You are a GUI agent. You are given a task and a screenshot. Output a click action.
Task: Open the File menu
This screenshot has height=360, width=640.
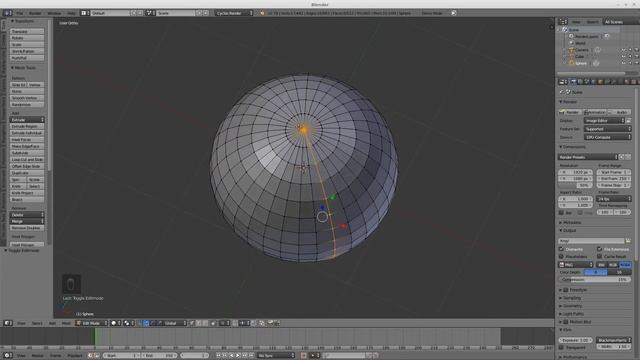point(20,13)
